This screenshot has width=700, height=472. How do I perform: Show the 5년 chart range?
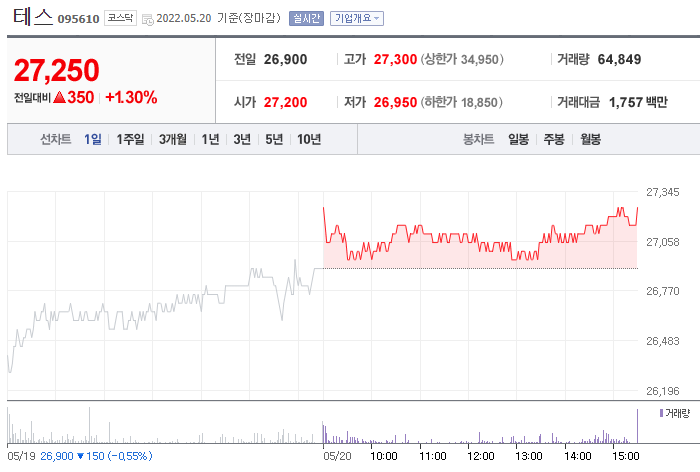pos(274,139)
